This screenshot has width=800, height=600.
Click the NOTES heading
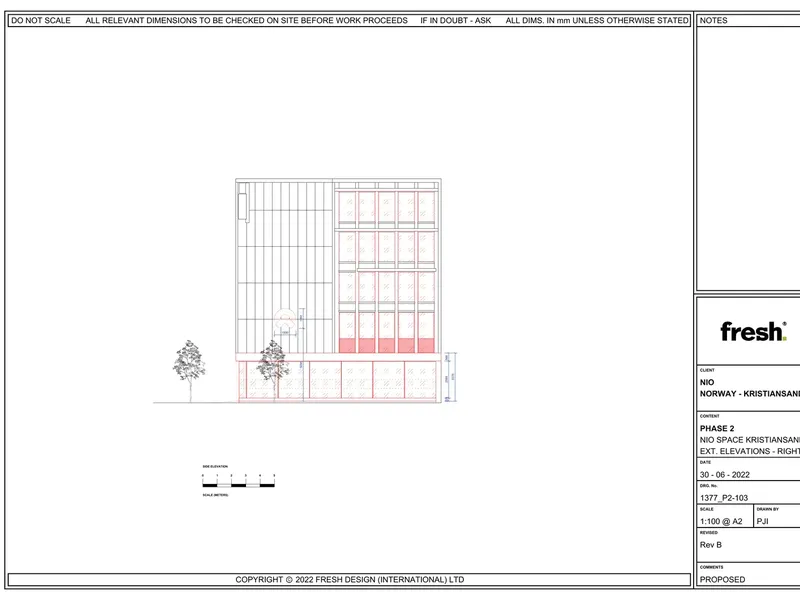click(x=713, y=20)
